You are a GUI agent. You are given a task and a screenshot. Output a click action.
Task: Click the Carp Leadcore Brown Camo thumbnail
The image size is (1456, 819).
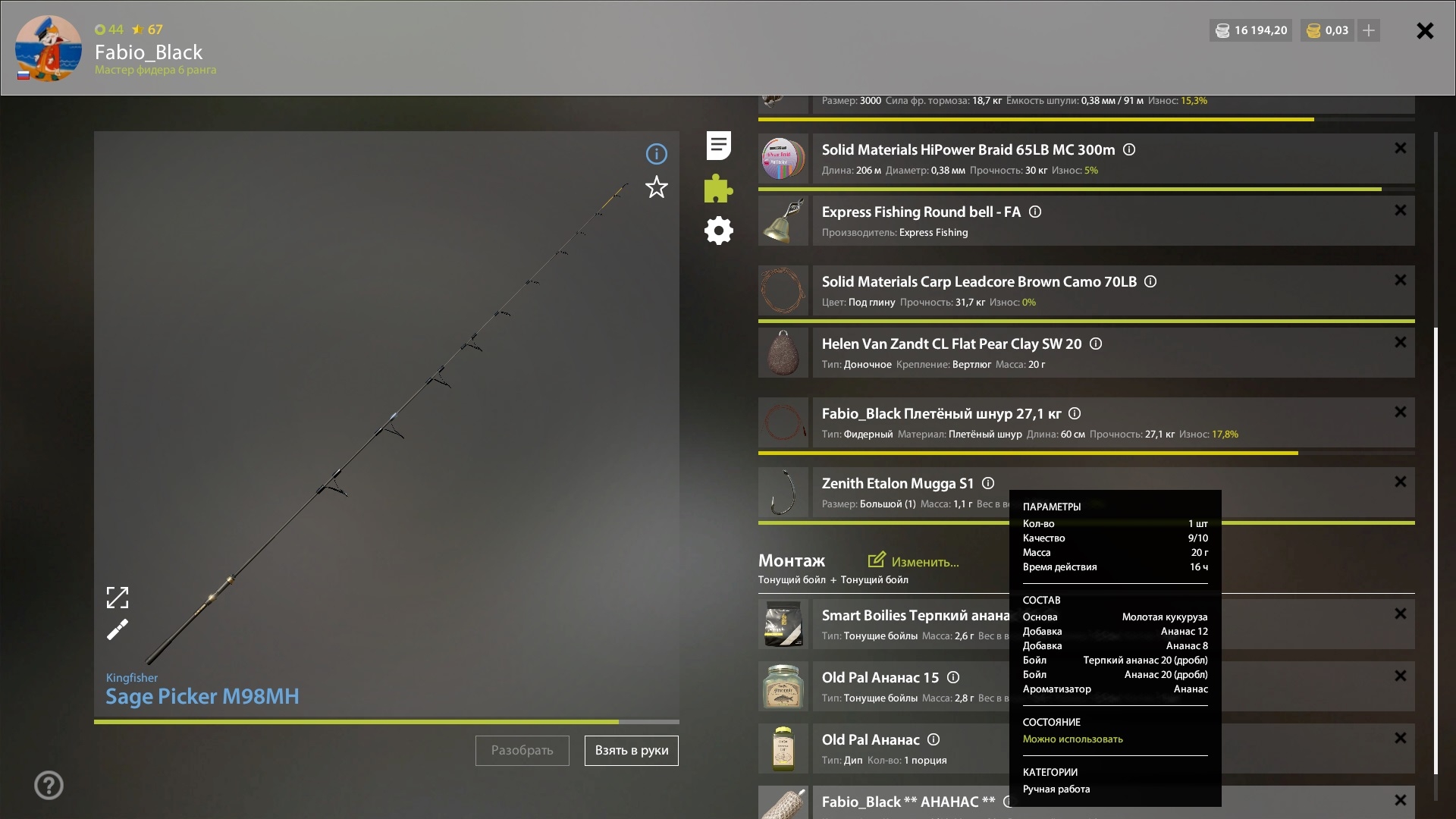783,290
